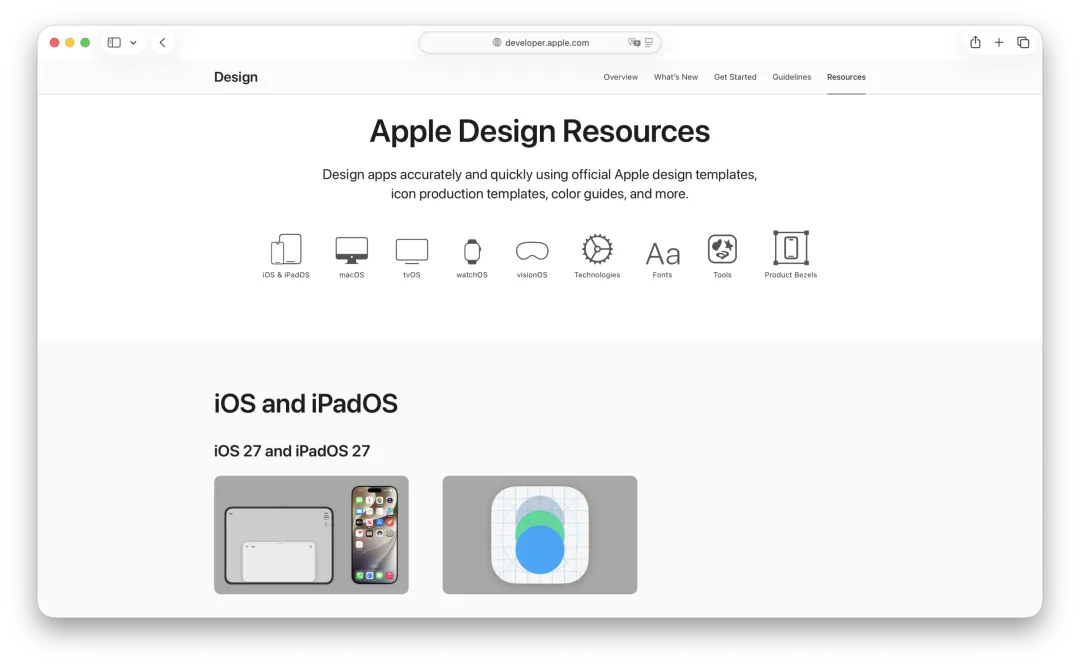This screenshot has width=1080, height=667.
Task: Show the tab overview icon
Action: pos(1023,43)
